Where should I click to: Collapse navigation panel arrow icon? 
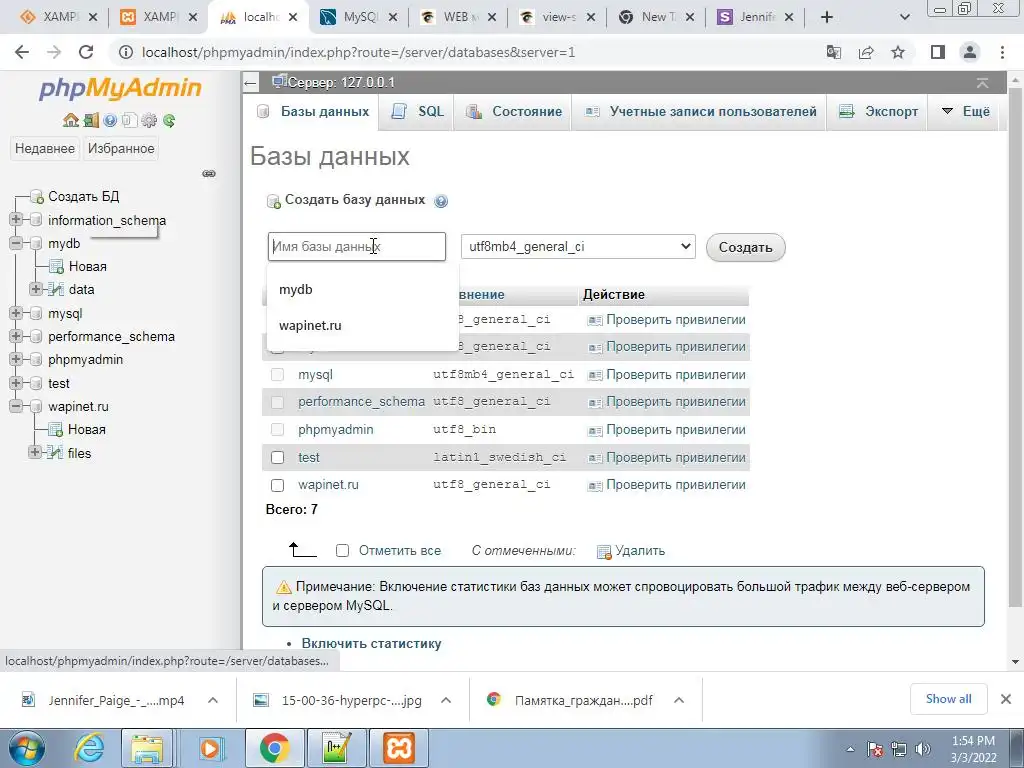[250, 83]
